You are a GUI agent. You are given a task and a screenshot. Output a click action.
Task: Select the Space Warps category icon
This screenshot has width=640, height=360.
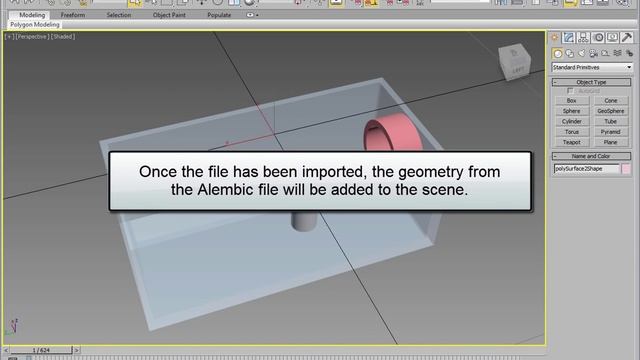tap(618, 53)
